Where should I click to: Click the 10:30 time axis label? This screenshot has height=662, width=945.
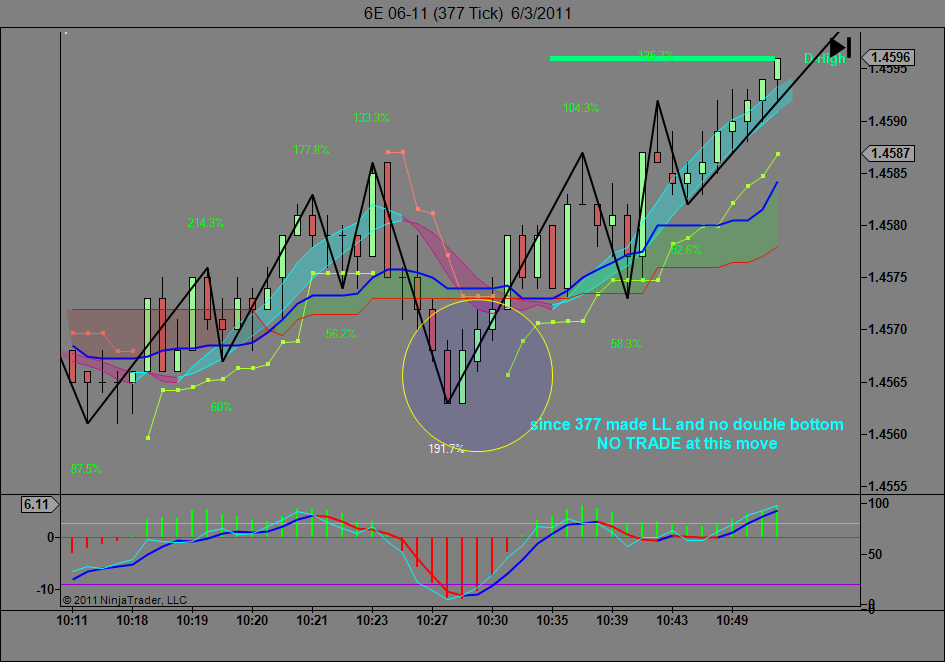click(x=492, y=620)
